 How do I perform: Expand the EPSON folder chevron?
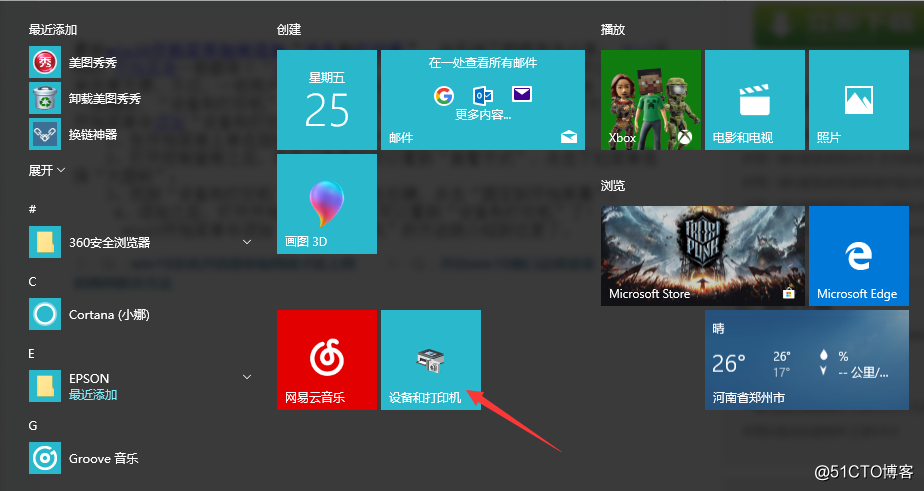(247, 377)
